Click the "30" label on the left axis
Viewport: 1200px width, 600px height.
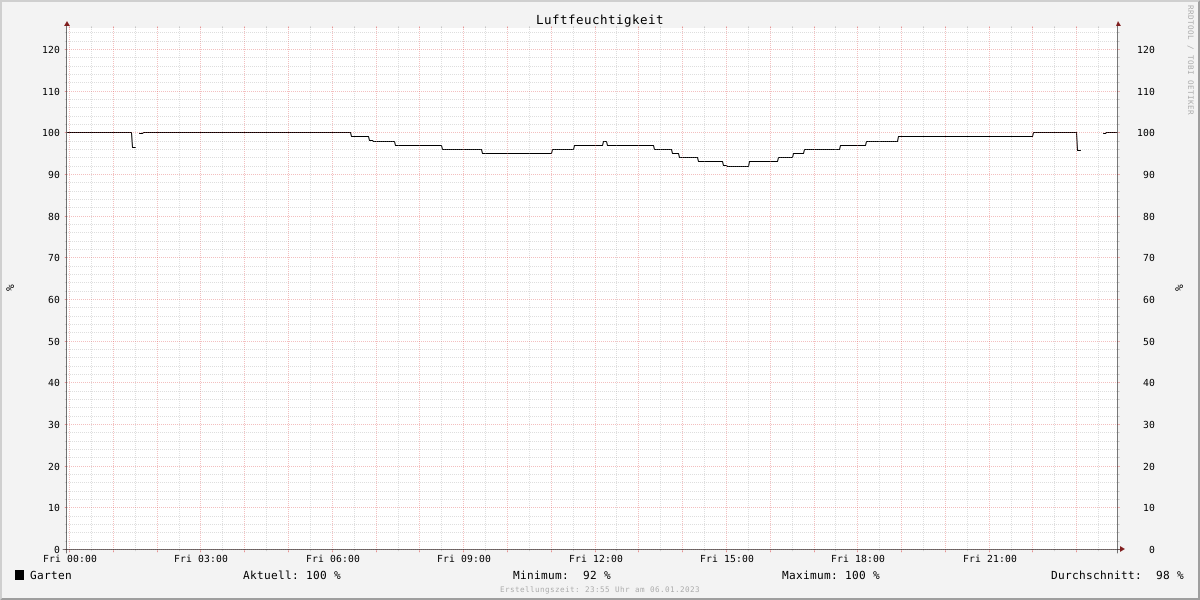[54, 425]
